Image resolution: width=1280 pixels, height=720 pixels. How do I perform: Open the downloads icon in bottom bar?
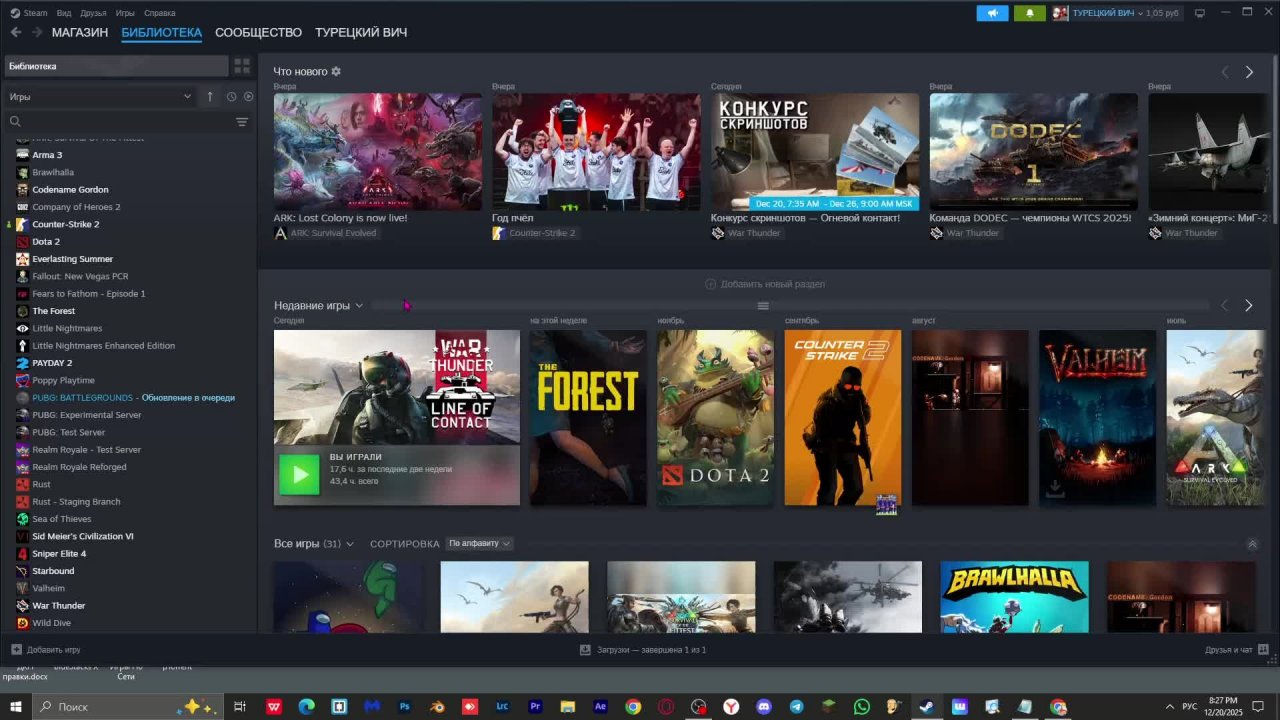point(585,650)
